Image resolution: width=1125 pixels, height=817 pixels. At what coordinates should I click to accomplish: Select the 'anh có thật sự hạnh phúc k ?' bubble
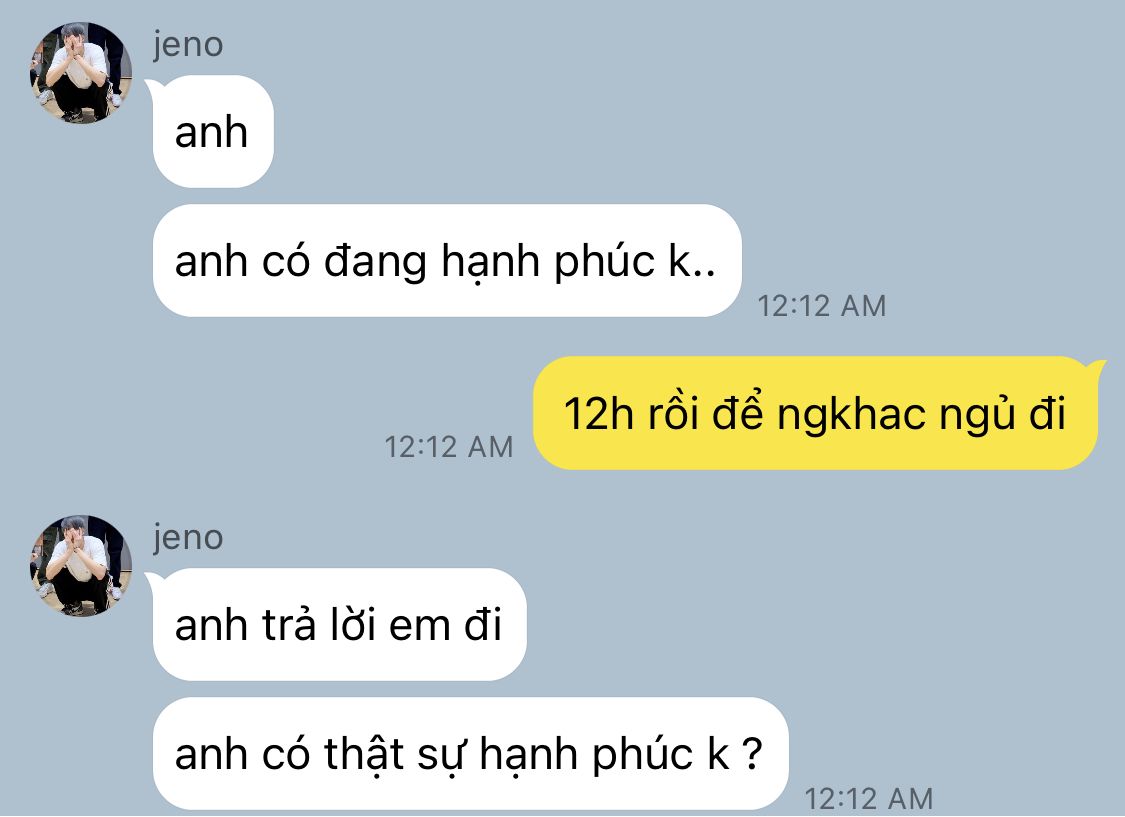pyautogui.click(x=471, y=753)
